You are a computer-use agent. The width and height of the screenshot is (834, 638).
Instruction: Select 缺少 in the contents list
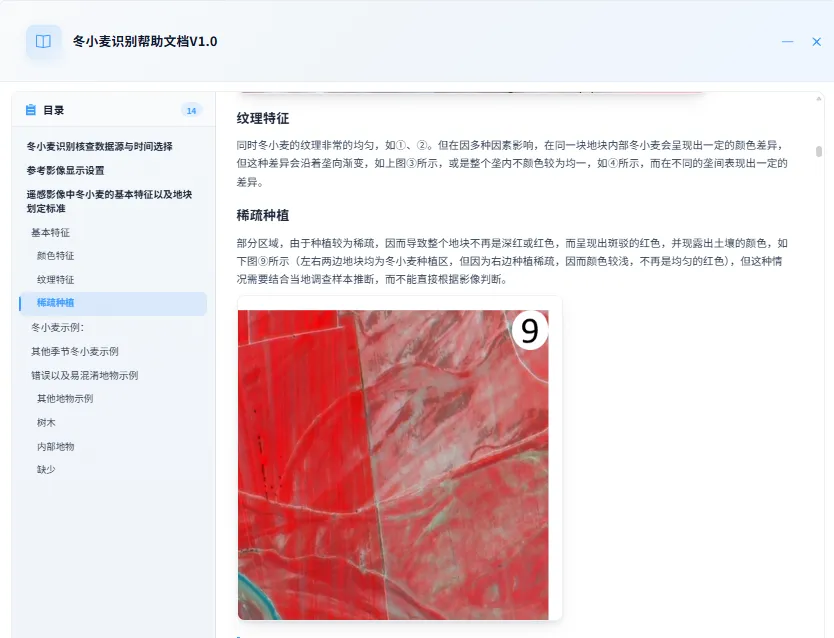tap(46, 469)
